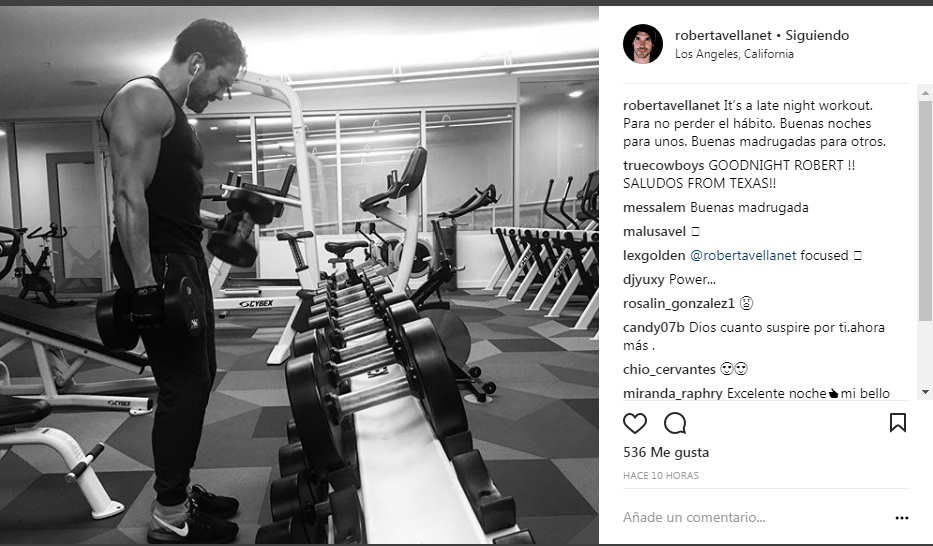Open truecowboys commenter profile
This screenshot has height=546, width=933.
tap(663, 165)
